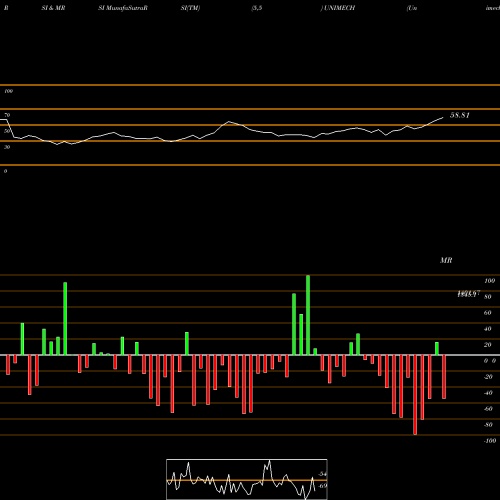Click the 60 label on the MR axis
This screenshot has width=500, height=500.
click(488, 313)
